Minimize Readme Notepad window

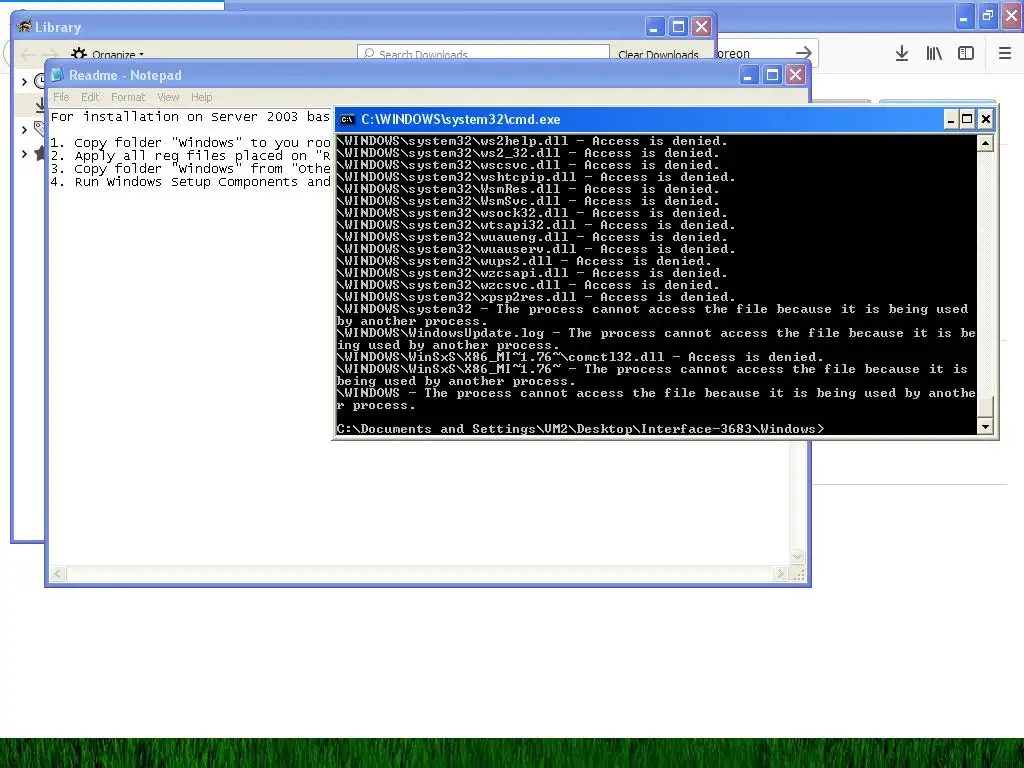click(x=748, y=75)
